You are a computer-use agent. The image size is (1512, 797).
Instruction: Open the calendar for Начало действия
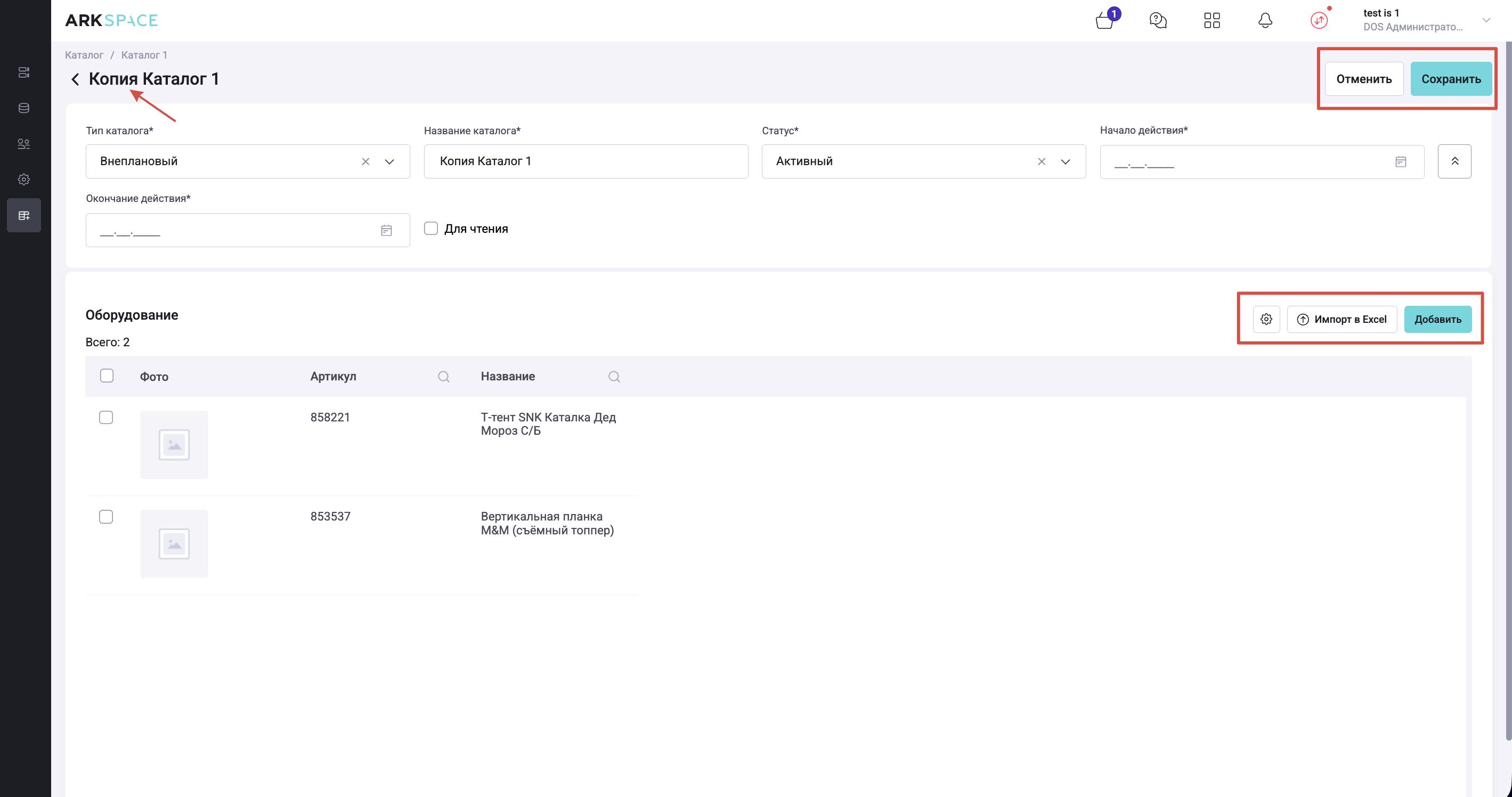1401,162
